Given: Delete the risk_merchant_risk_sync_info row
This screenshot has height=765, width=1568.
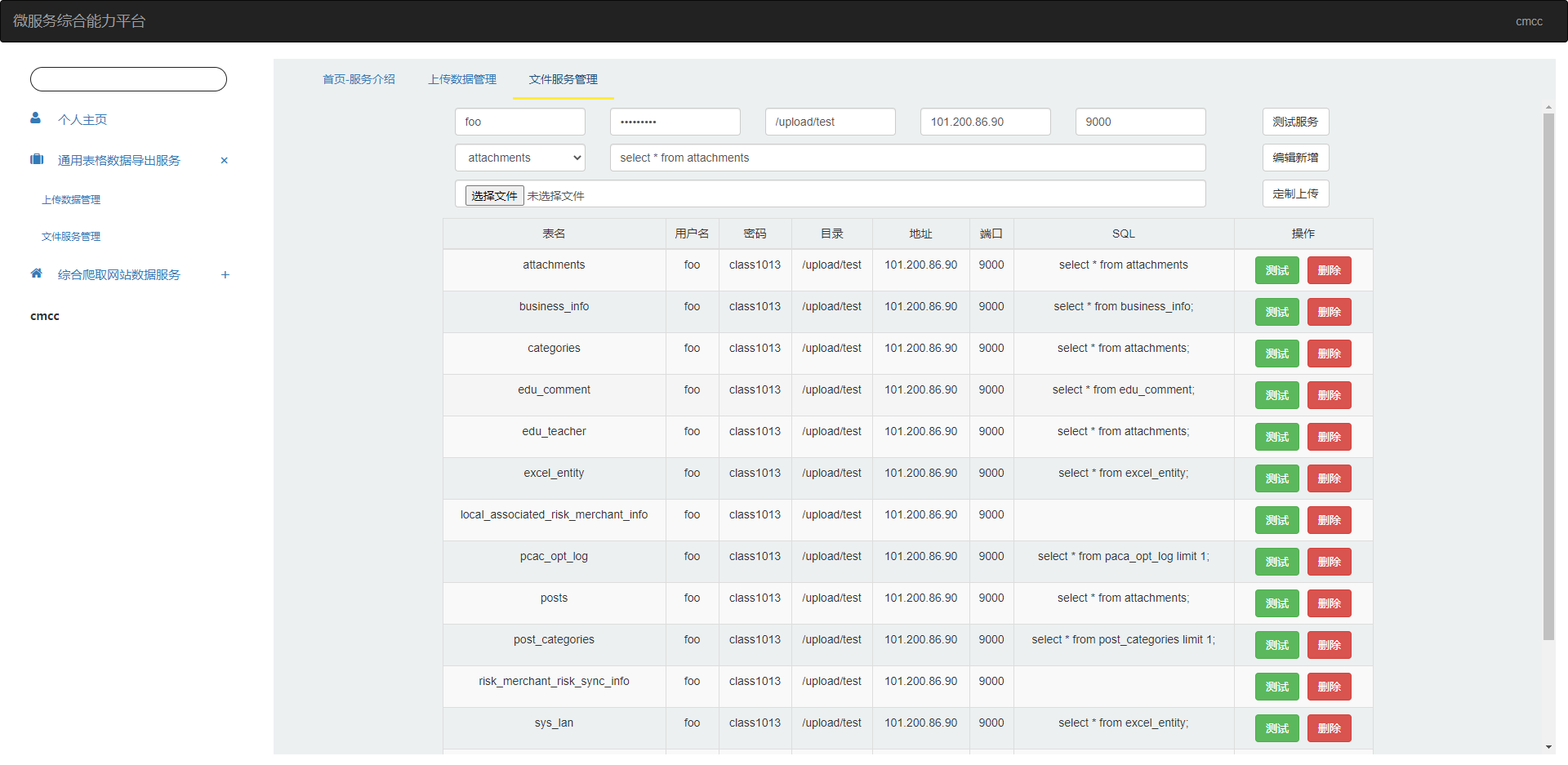Looking at the screenshot, I should point(1330,687).
